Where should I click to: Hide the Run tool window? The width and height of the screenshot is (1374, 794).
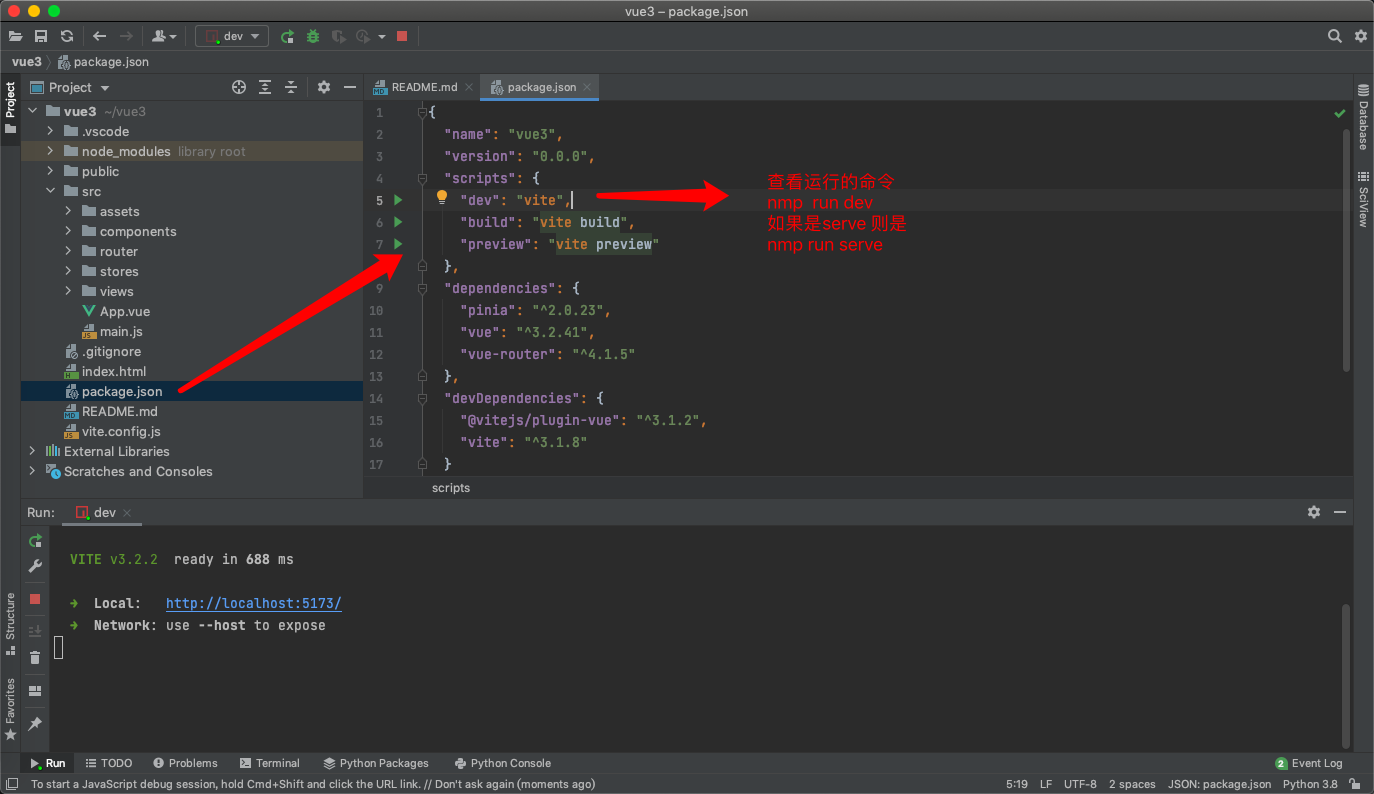coord(1340,512)
